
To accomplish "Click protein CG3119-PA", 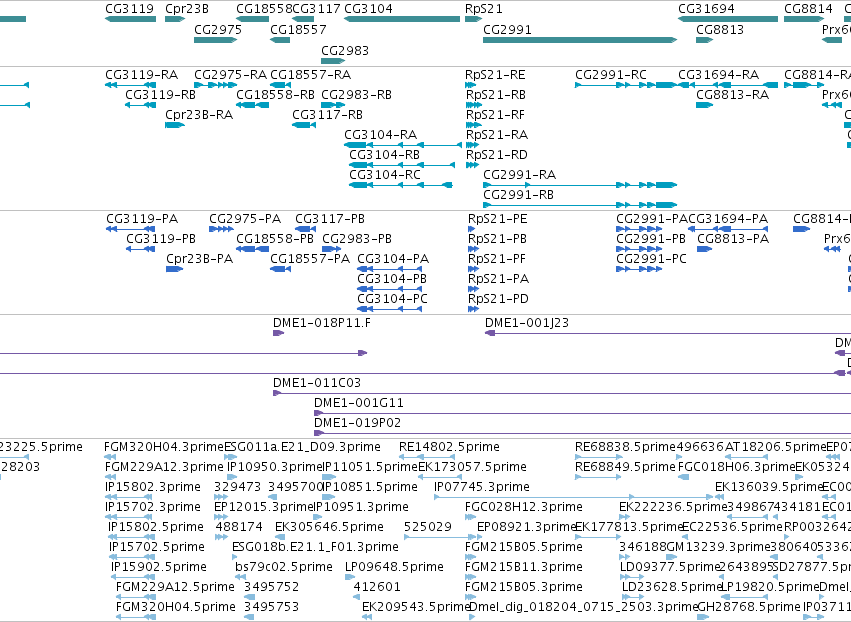I will point(142,219).
